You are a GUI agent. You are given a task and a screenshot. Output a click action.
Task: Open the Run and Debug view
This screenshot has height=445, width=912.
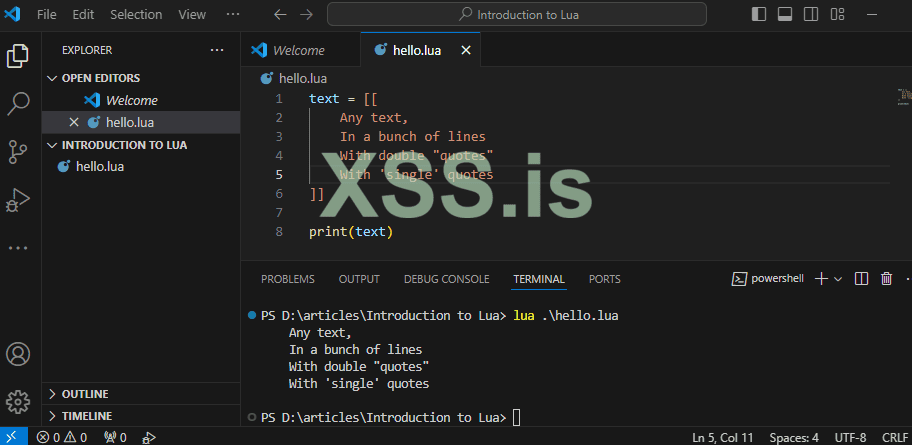(18, 200)
